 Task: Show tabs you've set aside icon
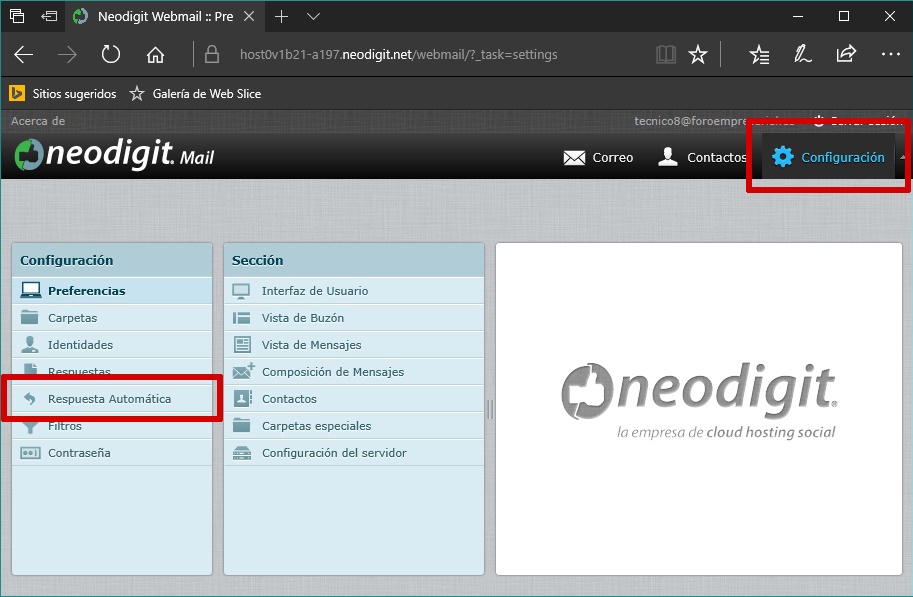tap(17, 16)
